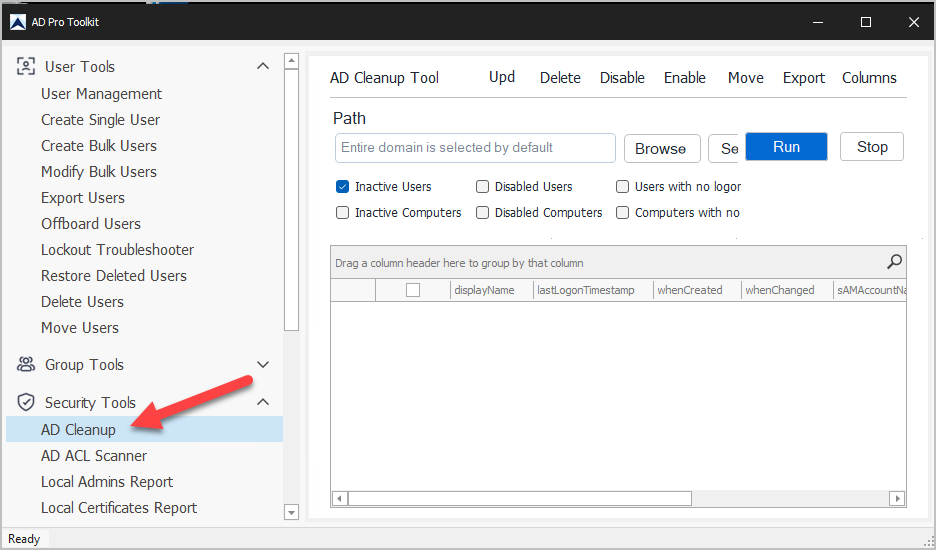Viewport: 936px width, 550px height.
Task: Click Export in the cleanup toolbar
Action: [x=803, y=78]
